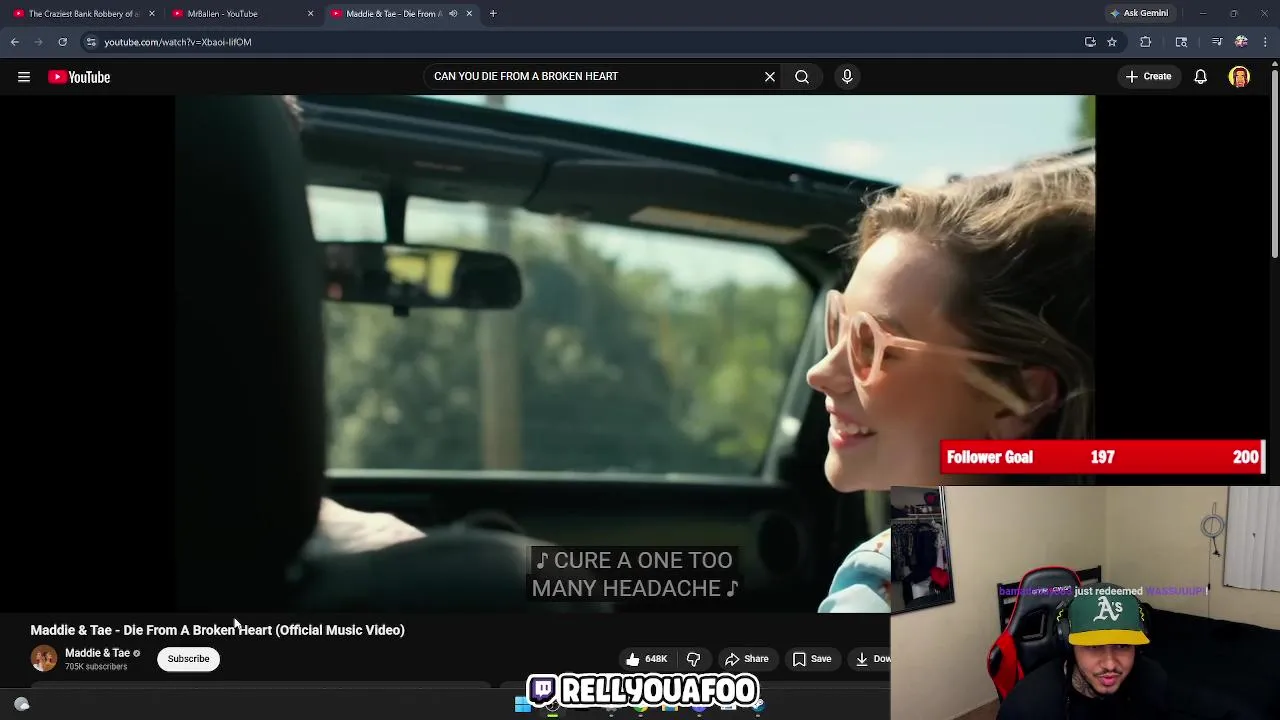Open the Chrome three-dot menu

pyautogui.click(x=1266, y=42)
